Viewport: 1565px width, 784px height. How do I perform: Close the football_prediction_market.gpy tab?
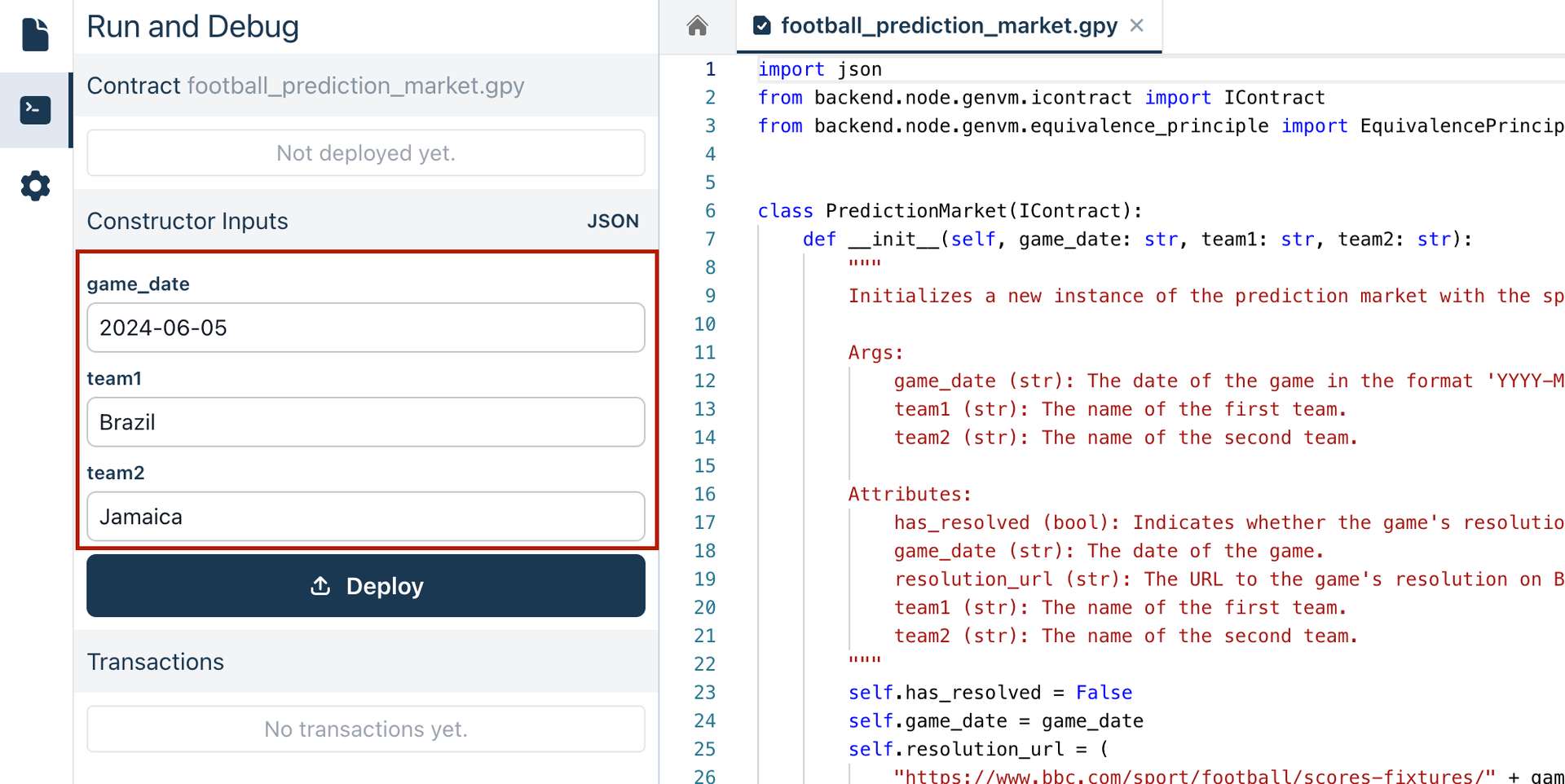1137,26
